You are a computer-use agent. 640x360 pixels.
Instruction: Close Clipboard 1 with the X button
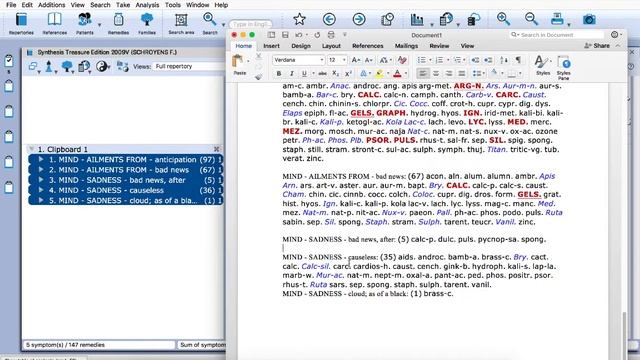click(x=216, y=149)
